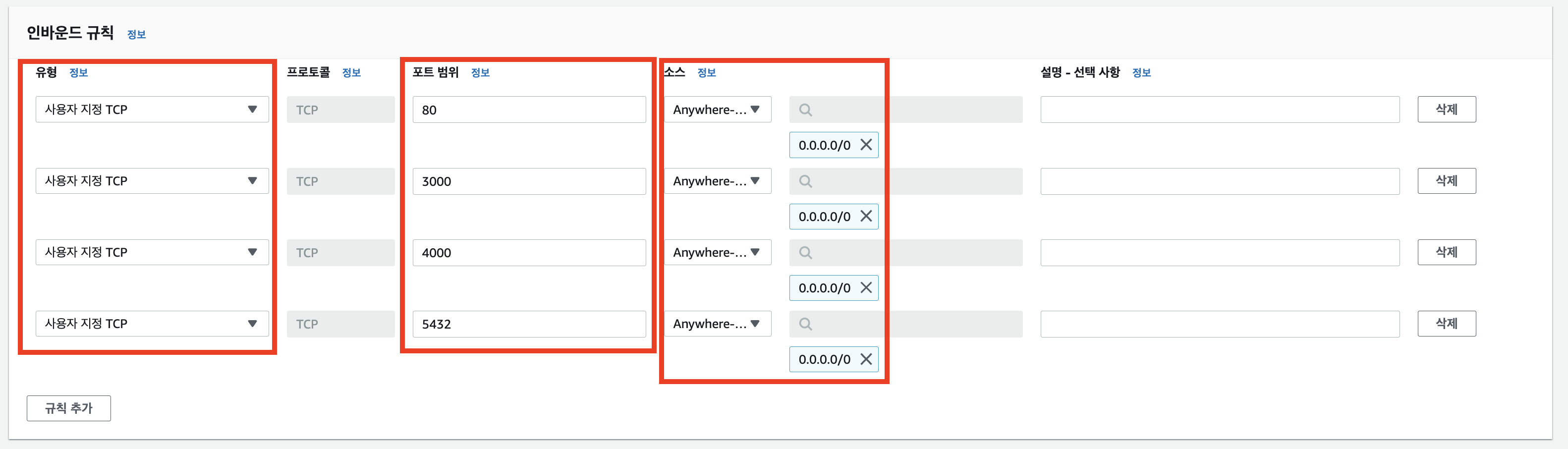Click source search field in port 3000 row
The image size is (1568, 449).
906,181
